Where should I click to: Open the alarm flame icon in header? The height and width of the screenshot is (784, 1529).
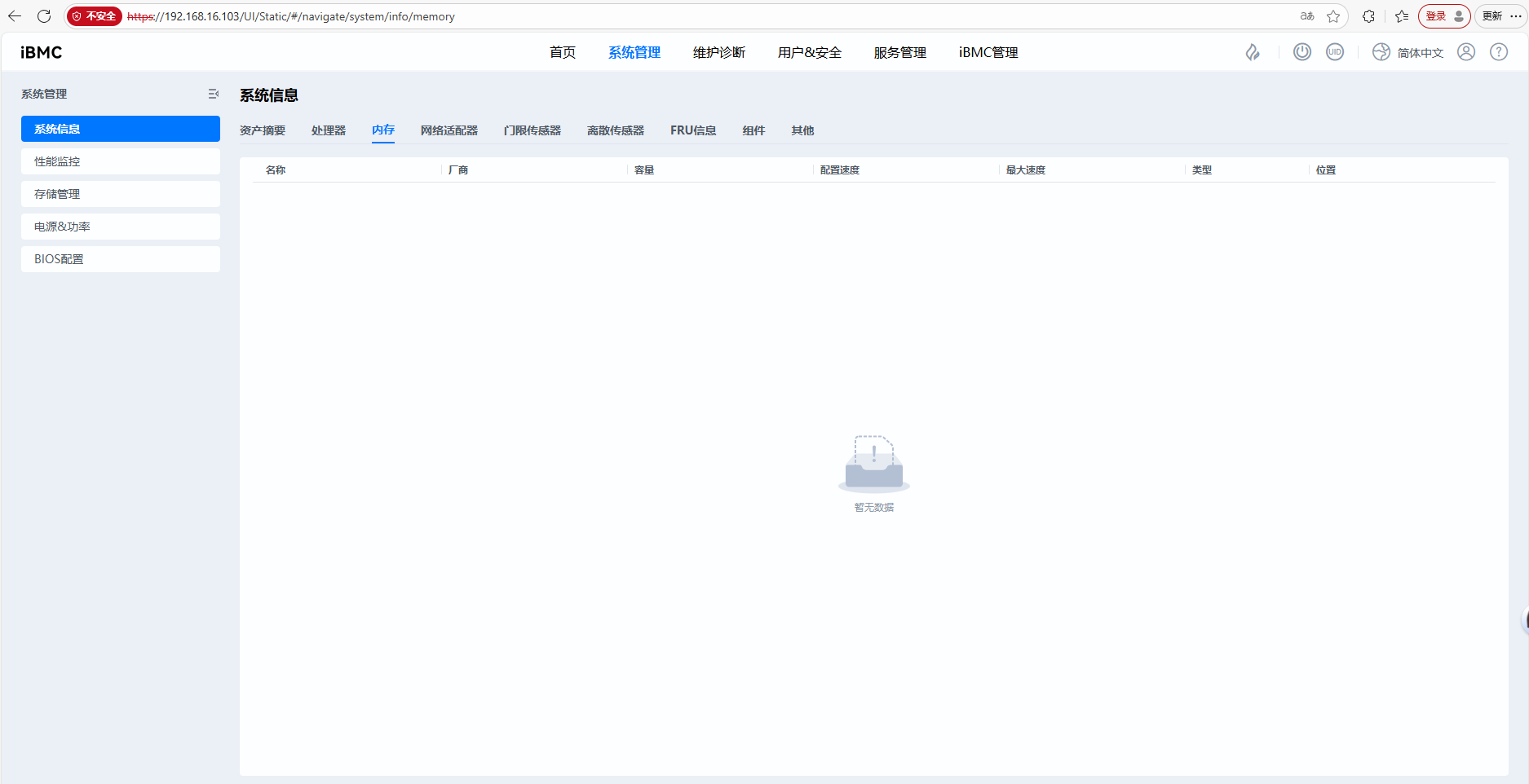point(1253,52)
